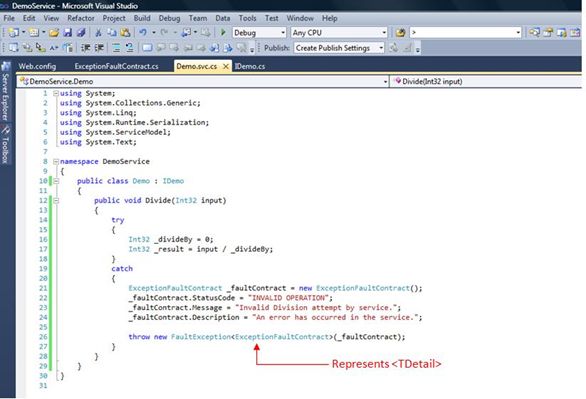Open the Divide(Int32 input) member dropdown
This screenshot has height=399, width=586.
(x=486, y=81)
